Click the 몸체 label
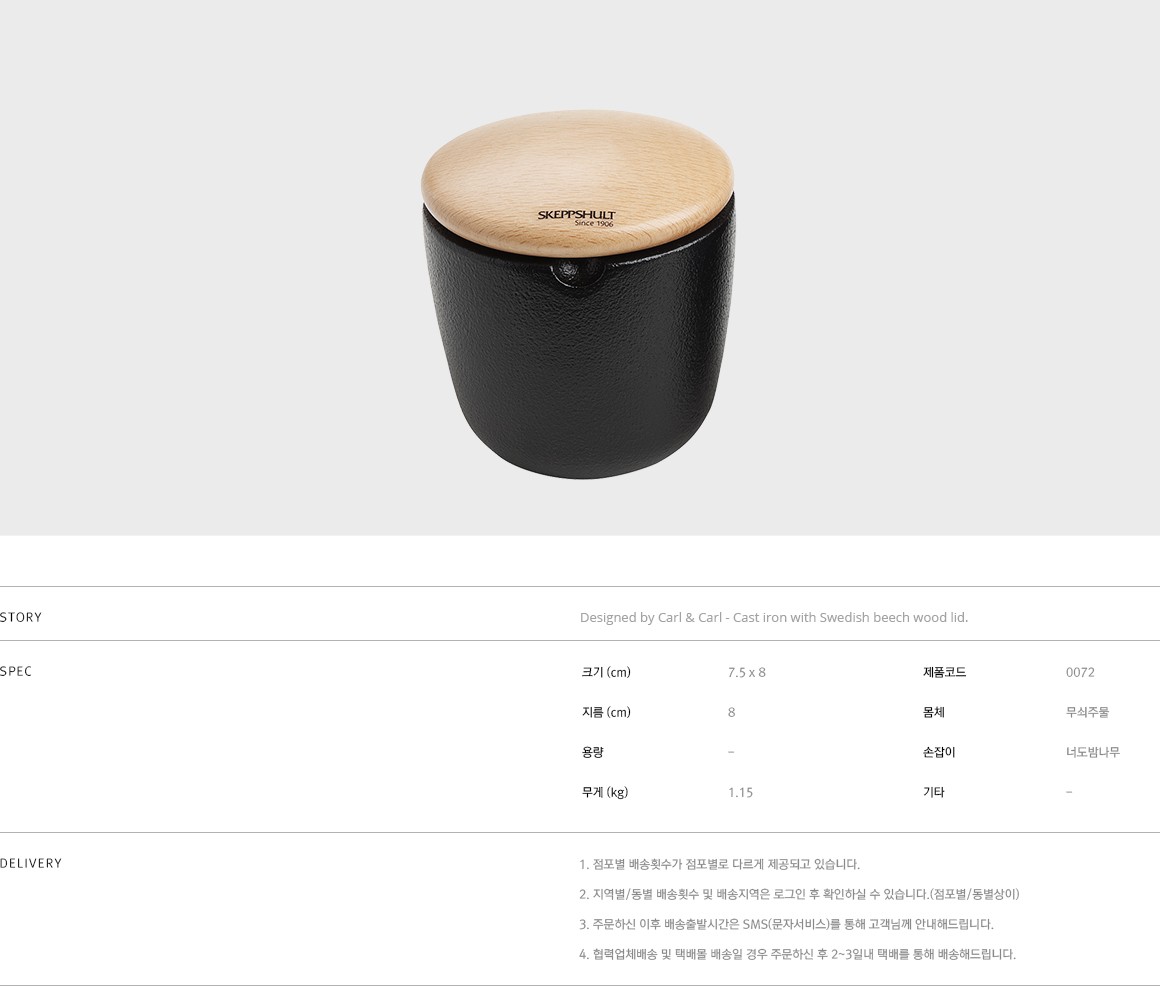The image size is (1160, 986). pyautogui.click(x=934, y=712)
